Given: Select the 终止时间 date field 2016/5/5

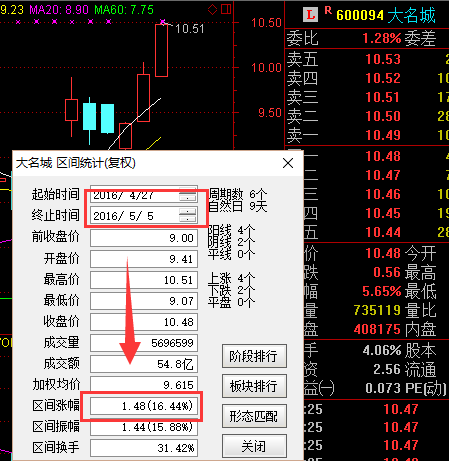Looking at the screenshot, I should pyautogui.click(x=144, y=215).
